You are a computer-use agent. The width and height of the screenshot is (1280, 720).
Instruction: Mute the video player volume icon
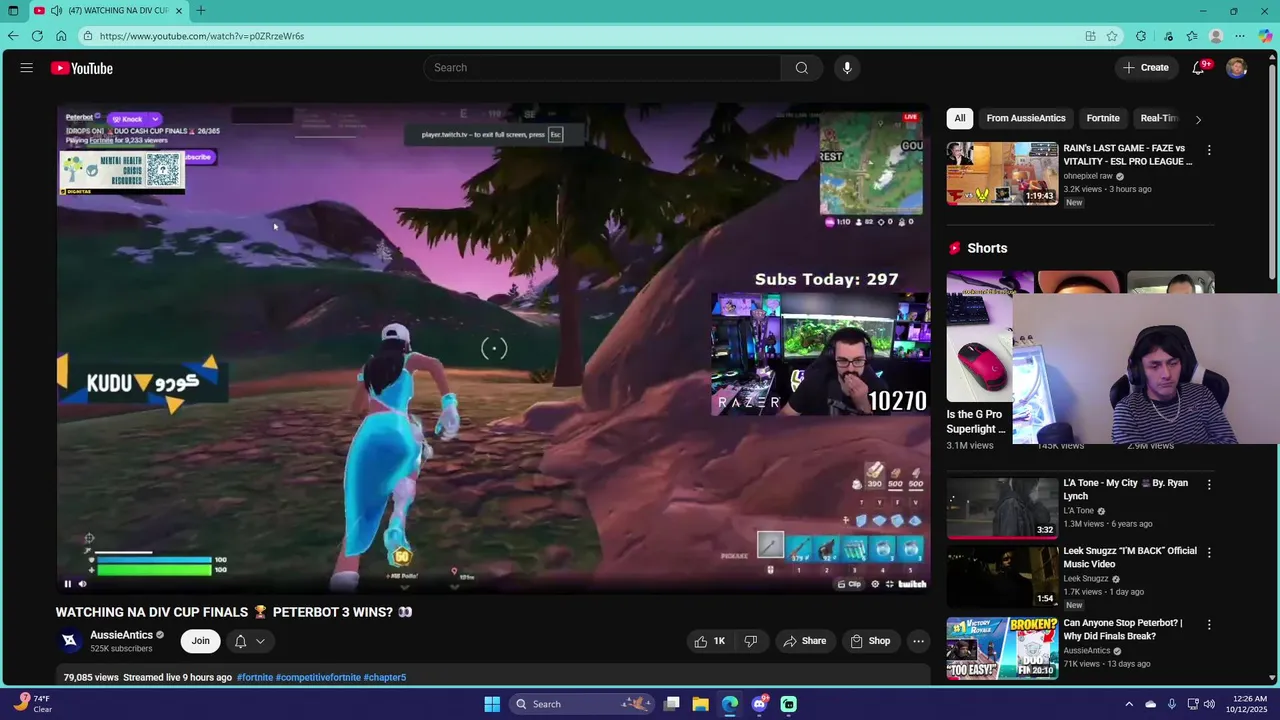pyautogui.click(x=82, y=584)
